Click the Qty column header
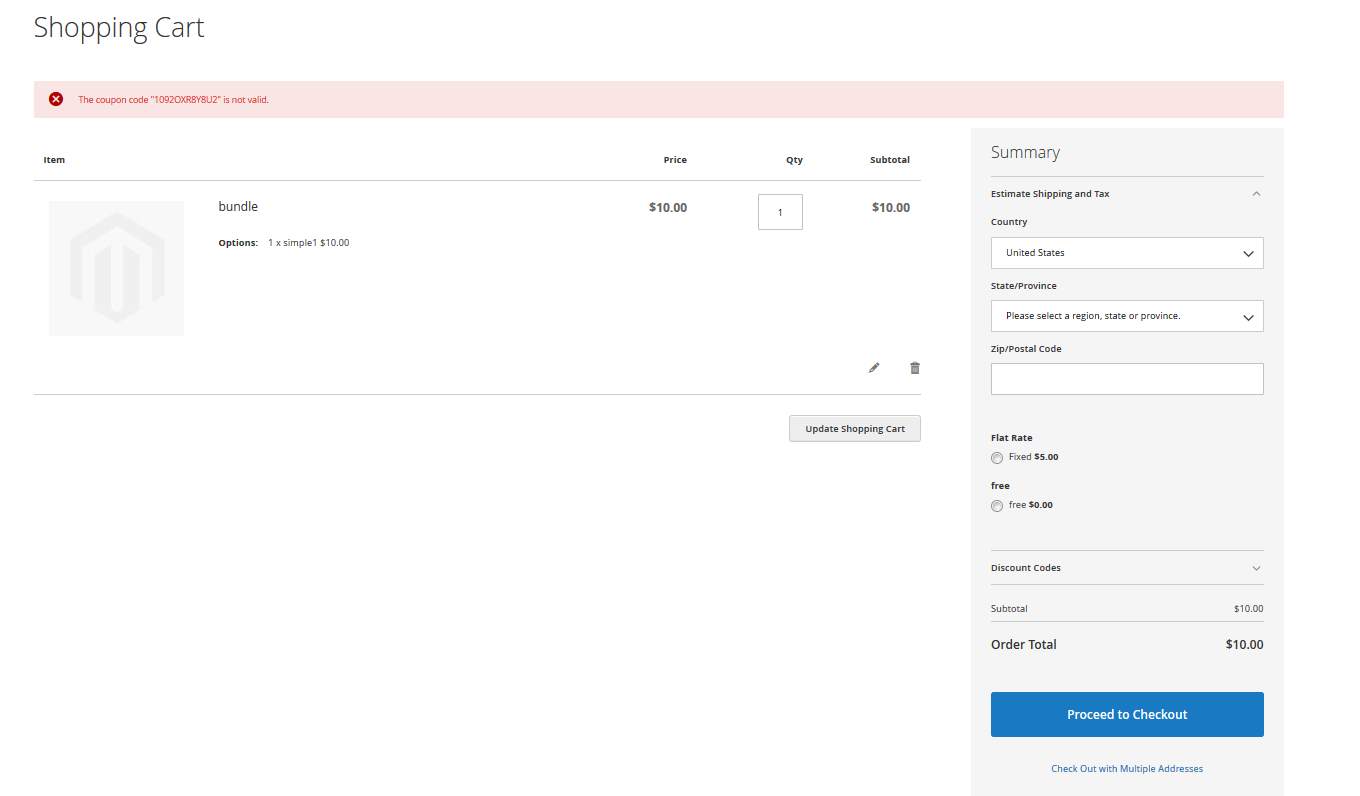Screen dimensions: 1360x796 pyautogui.click(x=794, y=160)
